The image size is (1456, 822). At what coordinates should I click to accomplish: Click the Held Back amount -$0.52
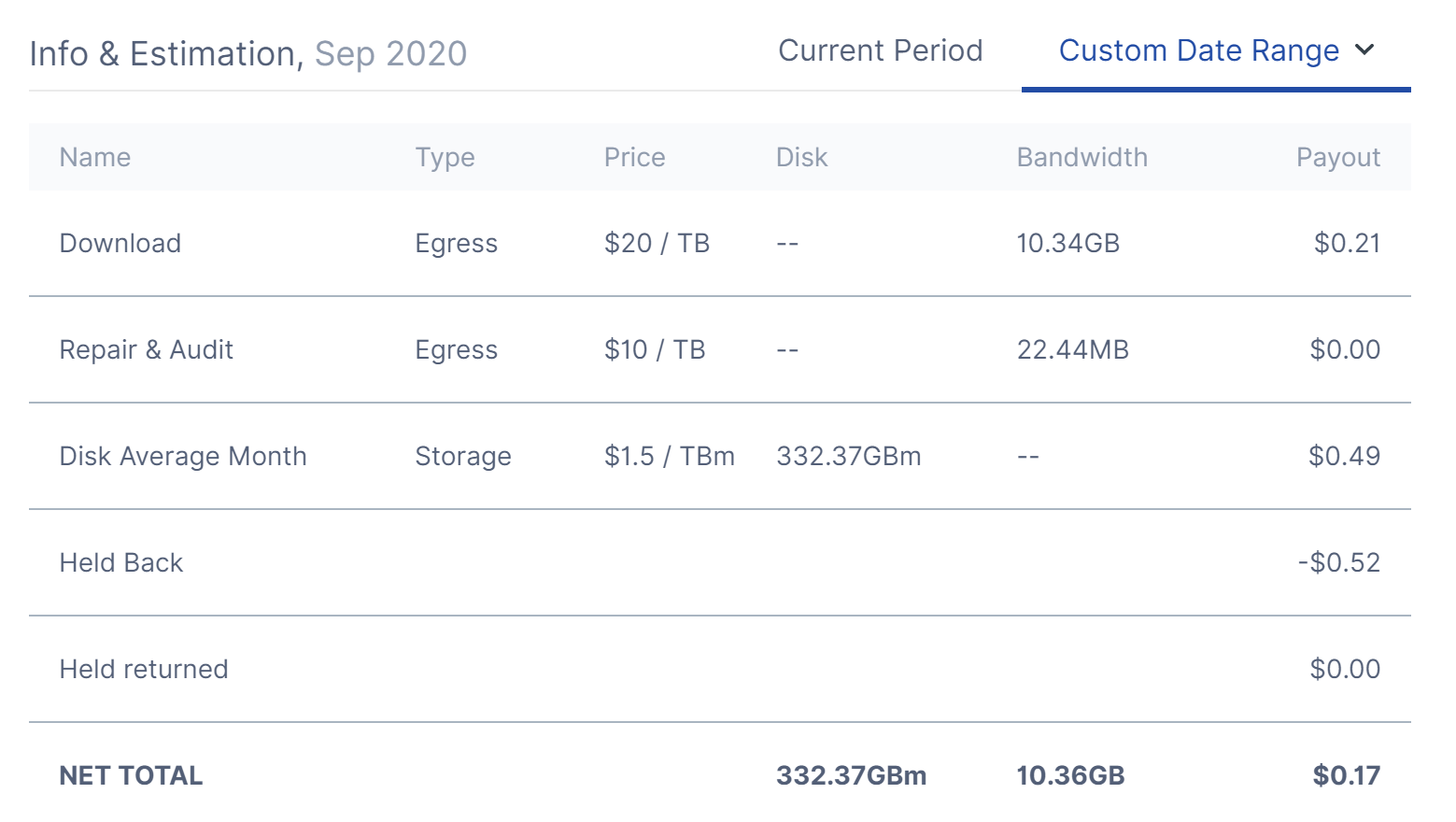1338,562
